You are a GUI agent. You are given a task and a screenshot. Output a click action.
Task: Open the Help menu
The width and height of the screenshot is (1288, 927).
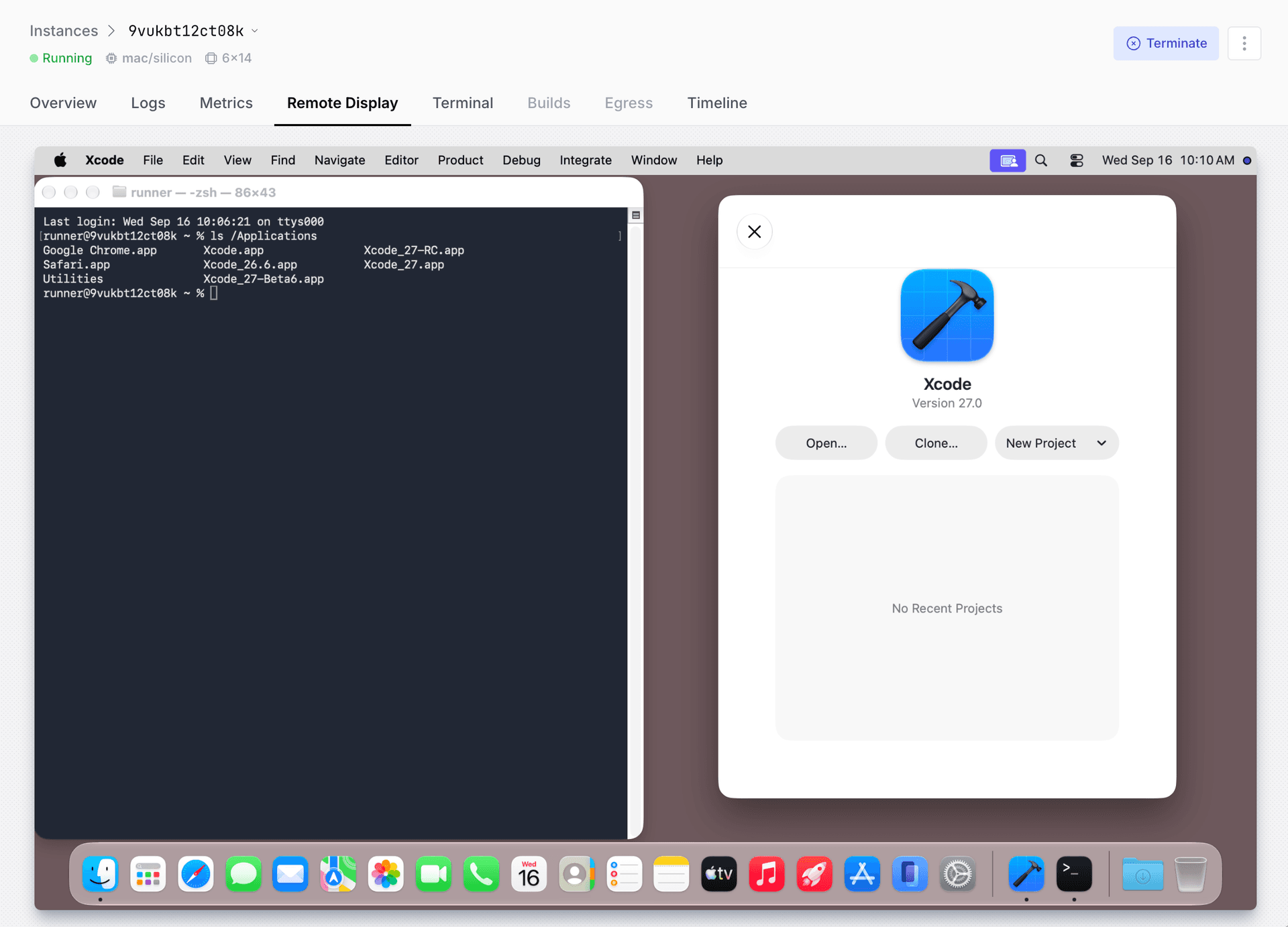pos(709,160)
